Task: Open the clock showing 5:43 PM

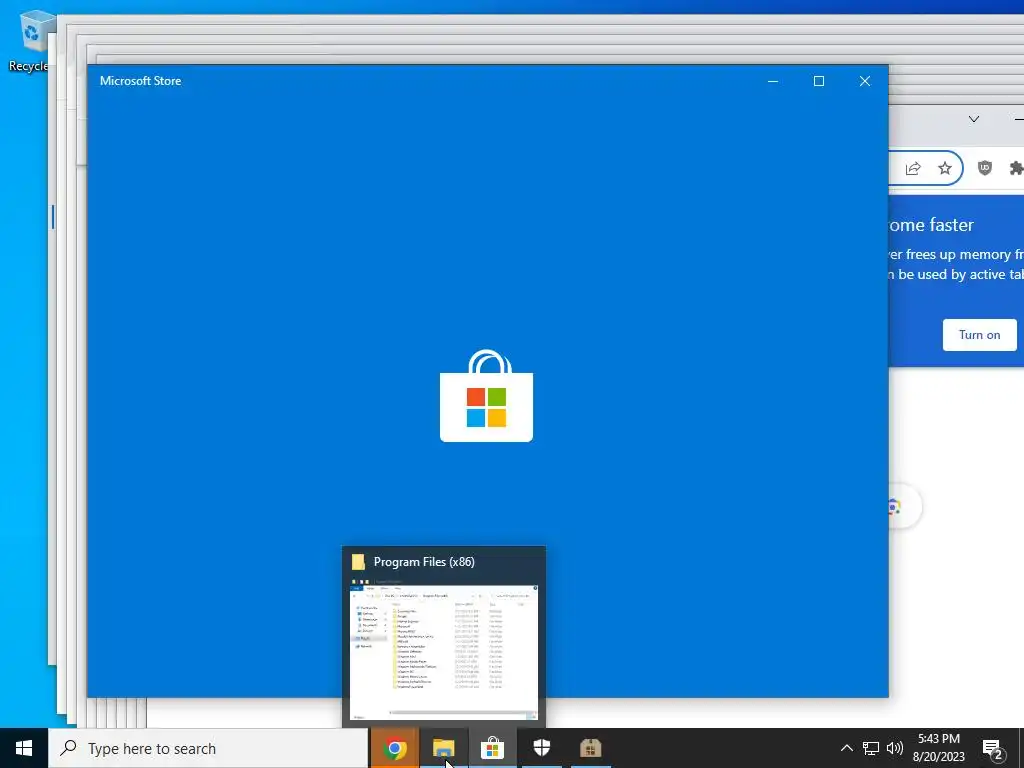Action: coord(938,748)
